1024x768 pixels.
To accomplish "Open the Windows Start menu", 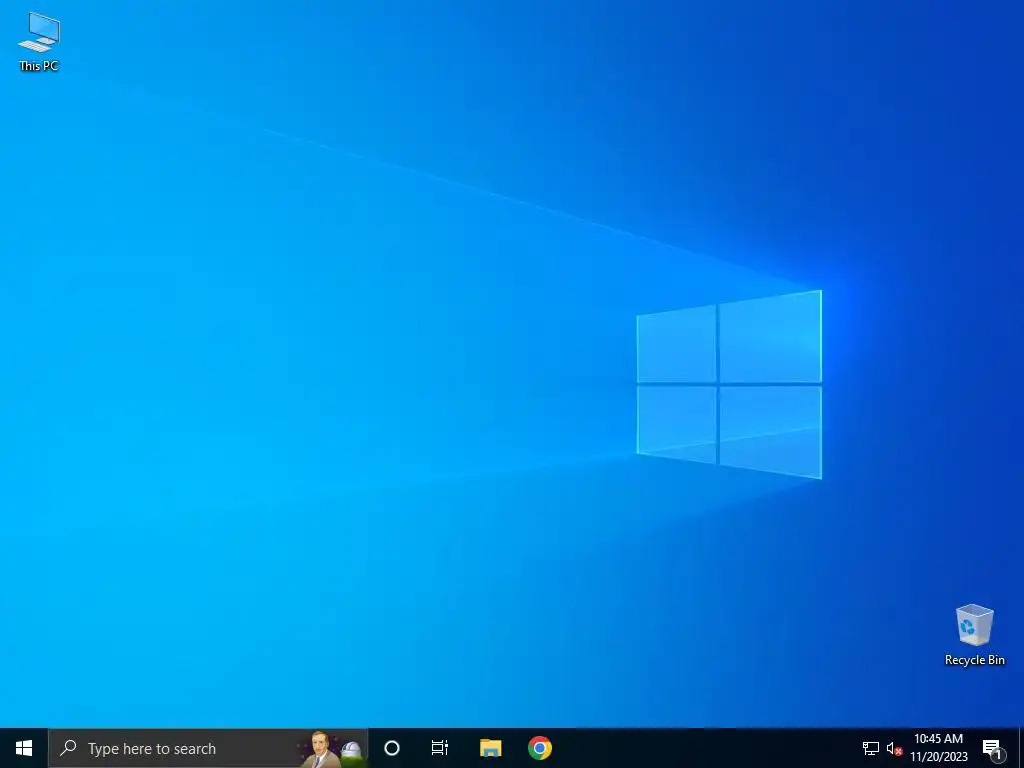I will (24, 748).
